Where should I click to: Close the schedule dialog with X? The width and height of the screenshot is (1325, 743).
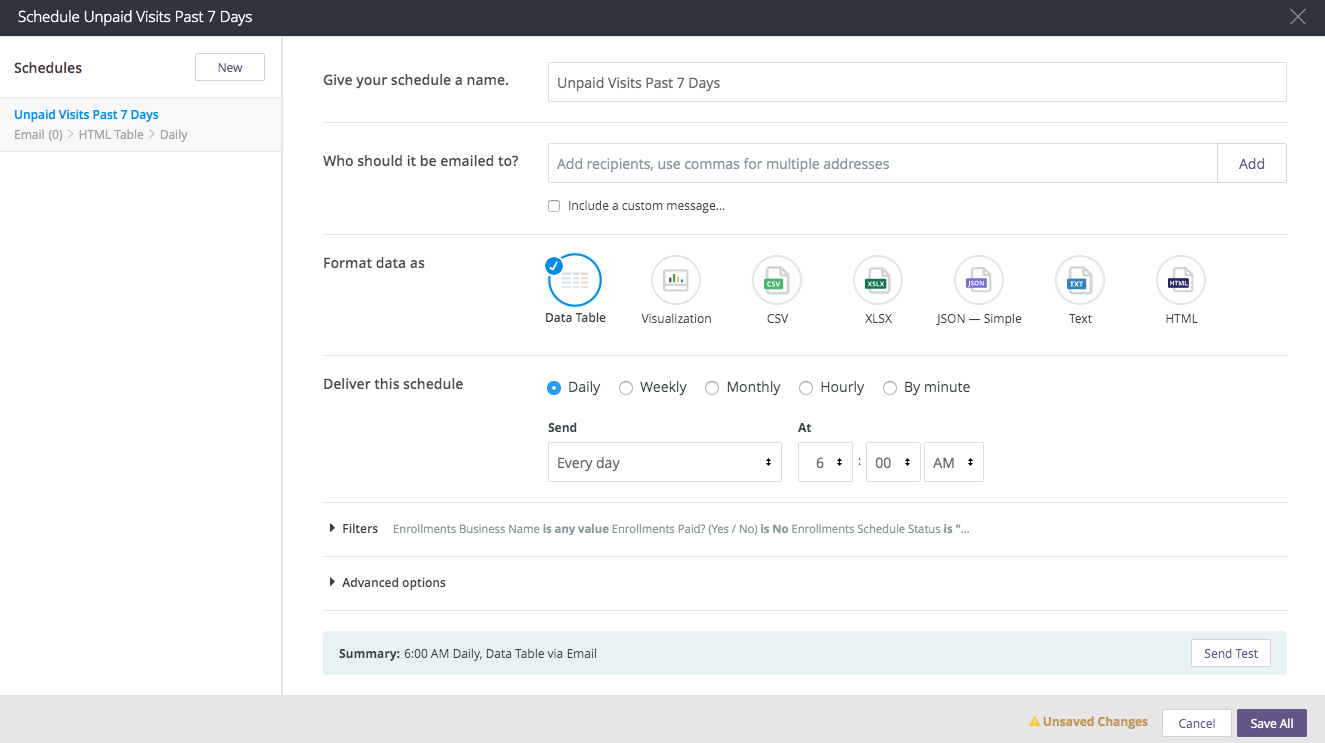[x=1297, y=17]
